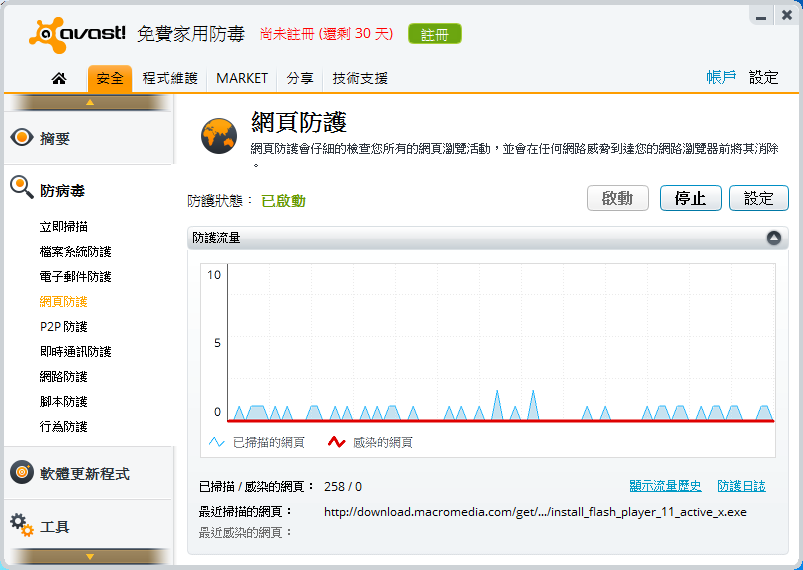The image size is (803, 570).
Task: Click the 設定 button beside 停止
Action: coord(758,198)
